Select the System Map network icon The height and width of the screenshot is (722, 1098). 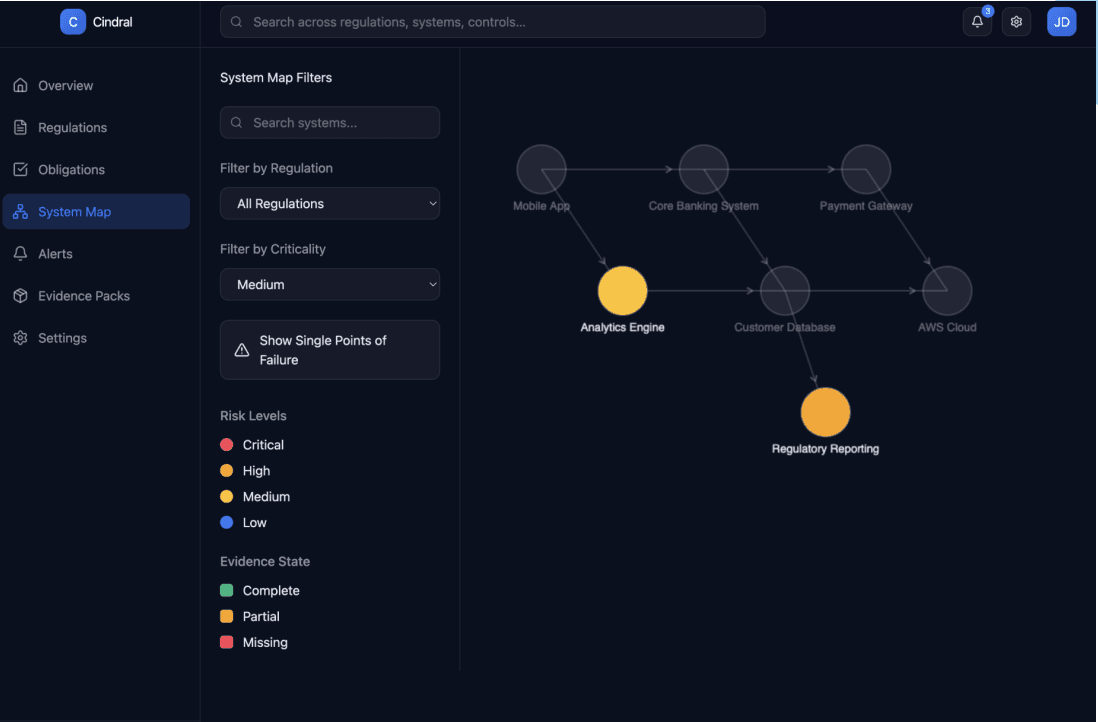pyautogui.click(x=20, y=211)
